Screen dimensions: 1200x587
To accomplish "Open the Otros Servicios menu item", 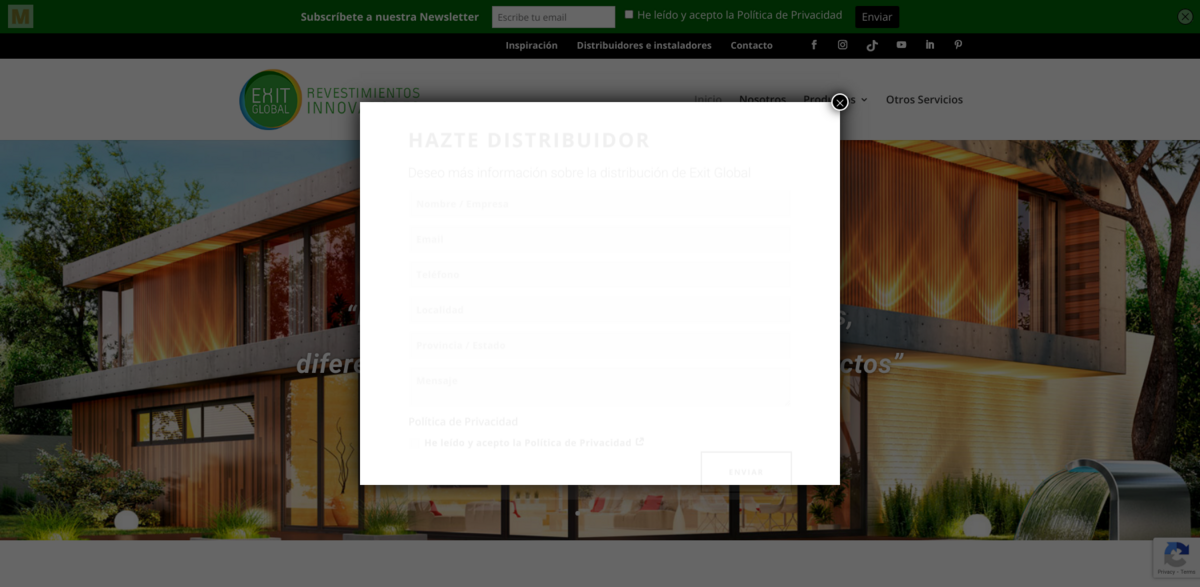I will point(924,100).
